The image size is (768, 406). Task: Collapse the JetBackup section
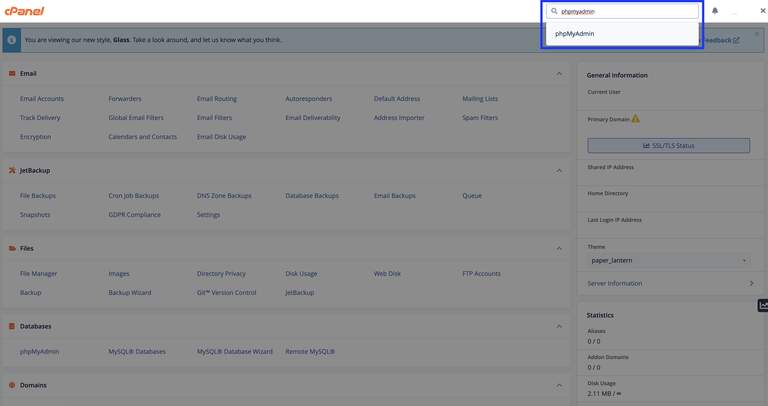coord(559,171)
